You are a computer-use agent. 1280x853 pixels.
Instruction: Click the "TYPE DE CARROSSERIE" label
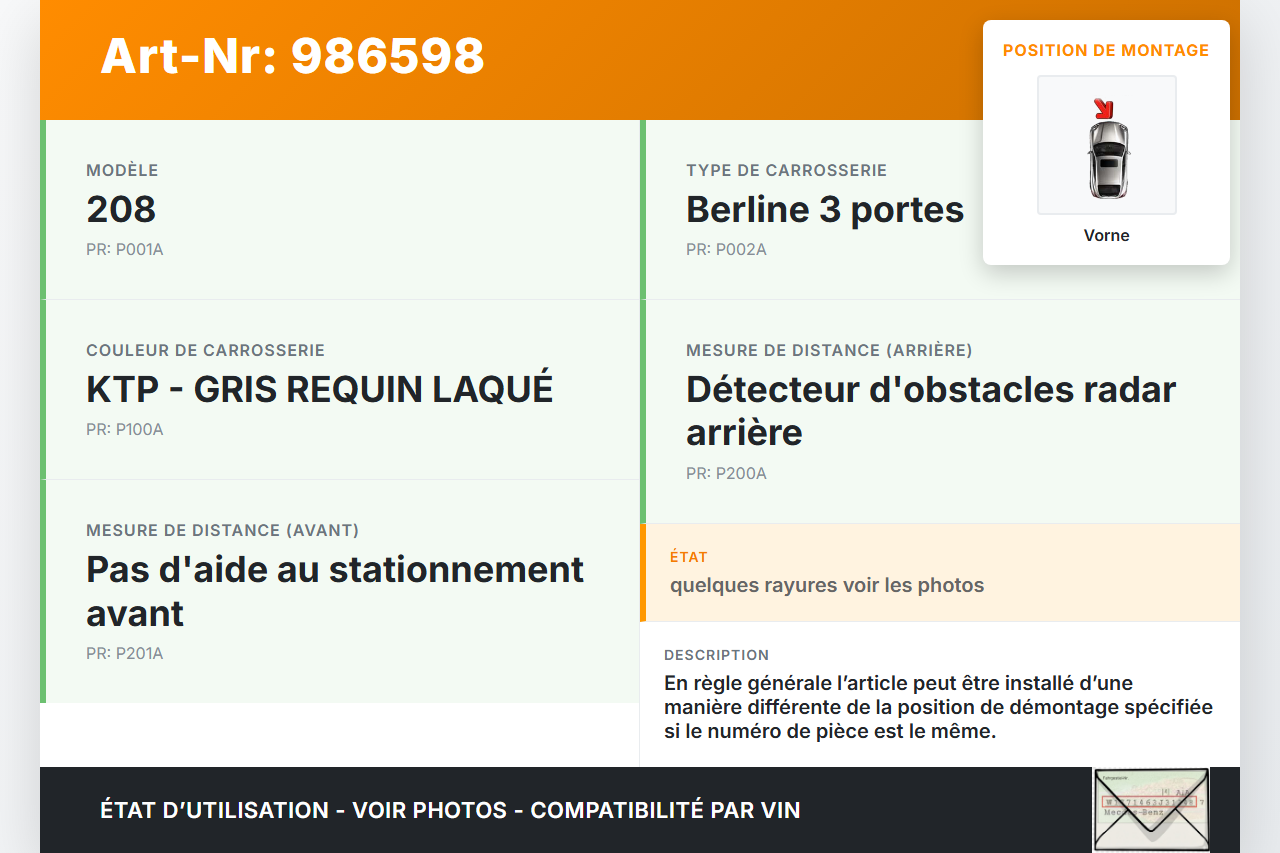(x=786, y=171)
